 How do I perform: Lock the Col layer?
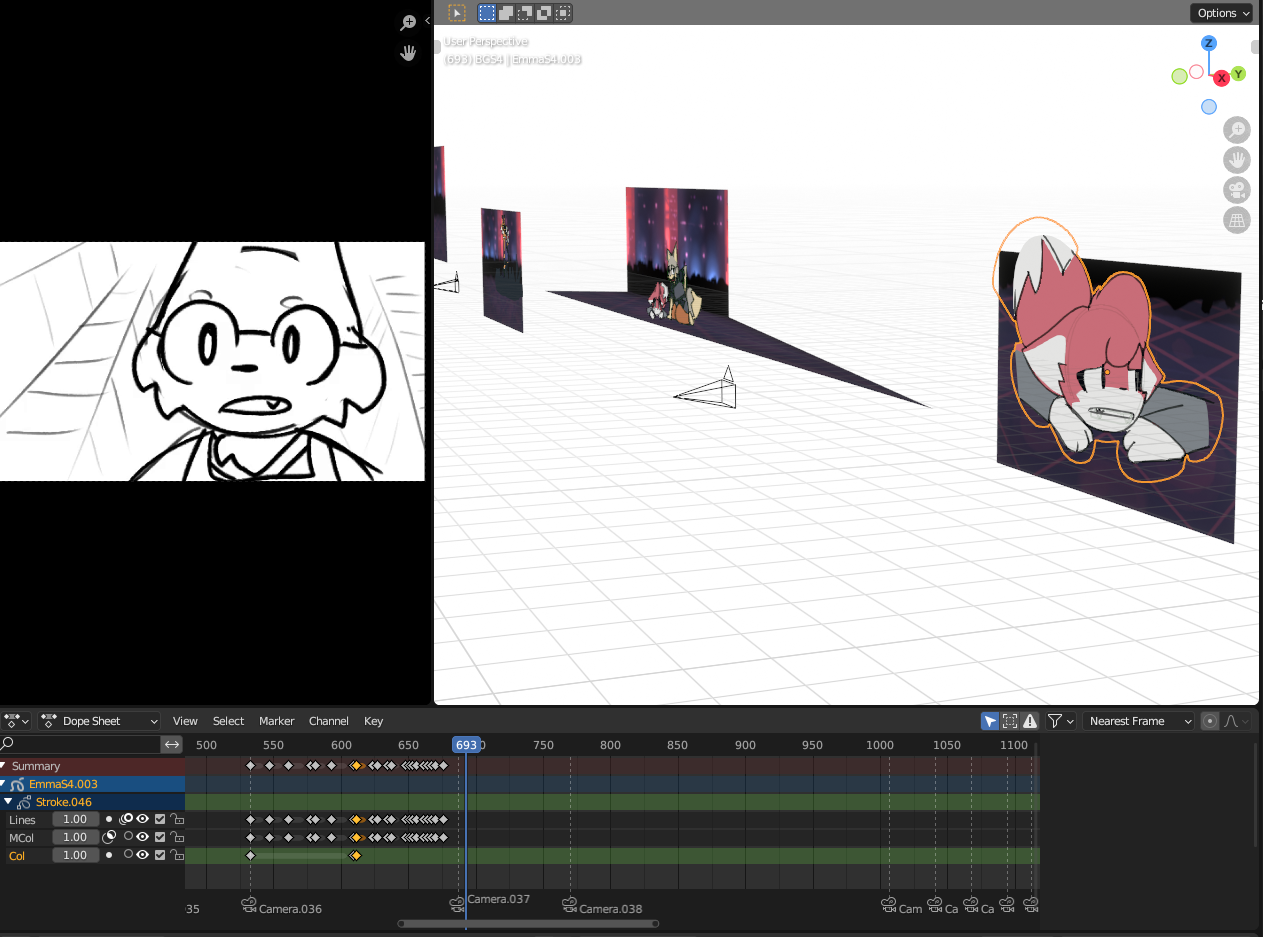tap(176, 855)
